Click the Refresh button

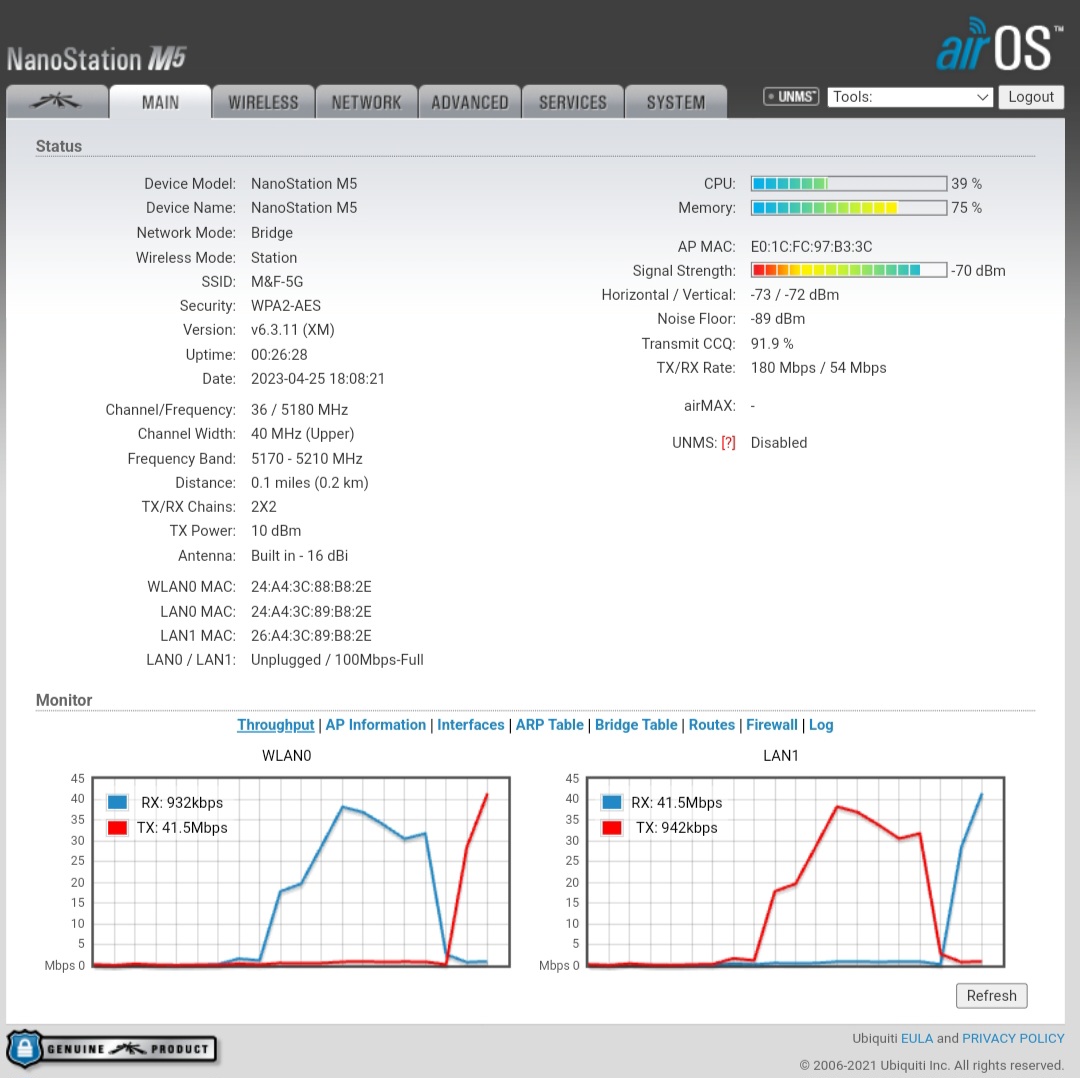click(991, 995)
